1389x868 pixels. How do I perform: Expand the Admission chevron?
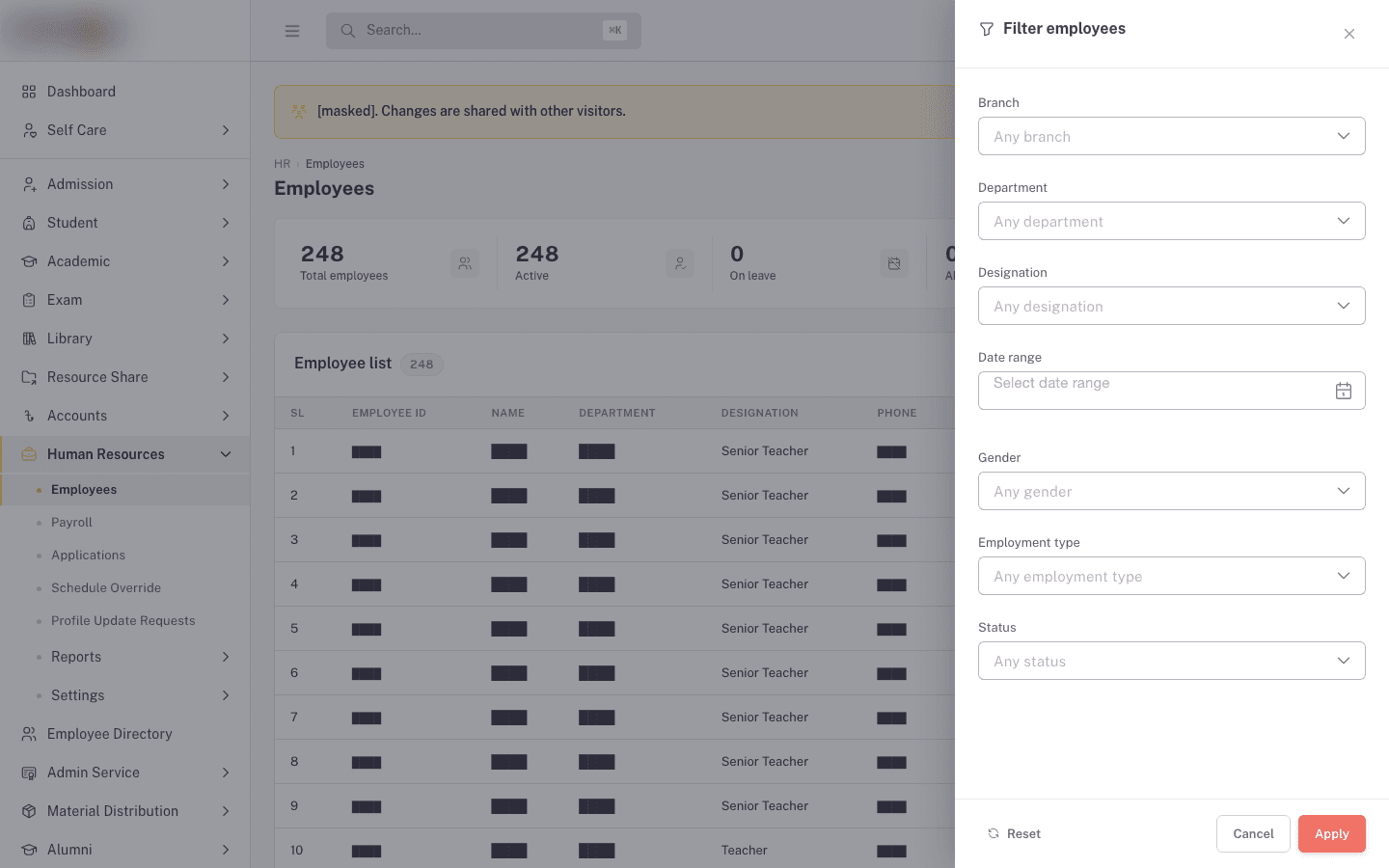tap(226, 184)
